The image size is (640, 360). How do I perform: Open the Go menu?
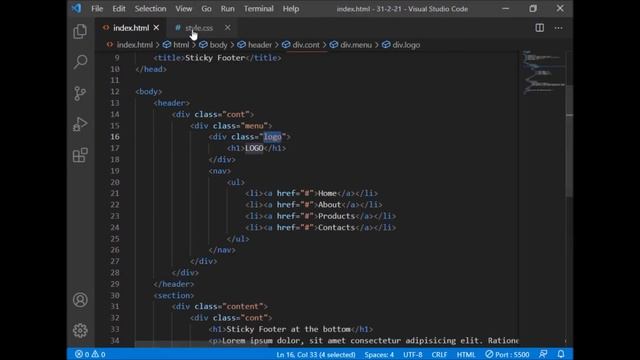pos(206,9)
